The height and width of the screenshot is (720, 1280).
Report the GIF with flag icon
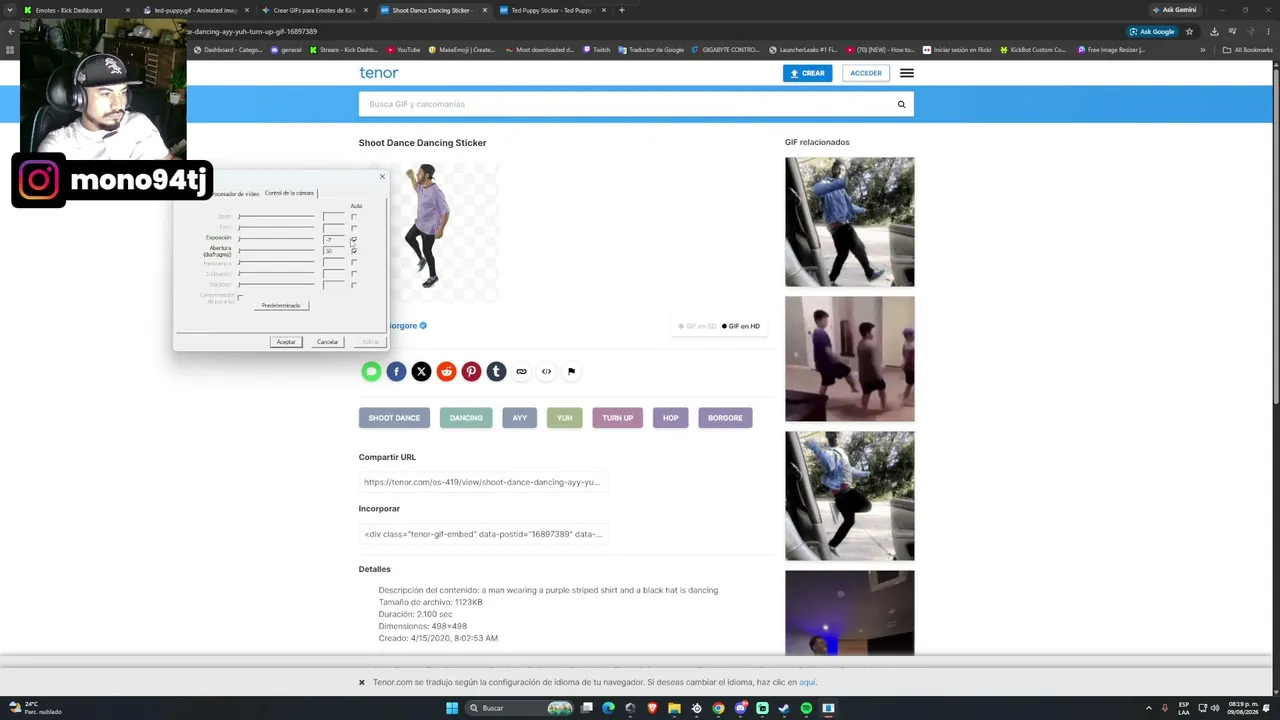571,372
